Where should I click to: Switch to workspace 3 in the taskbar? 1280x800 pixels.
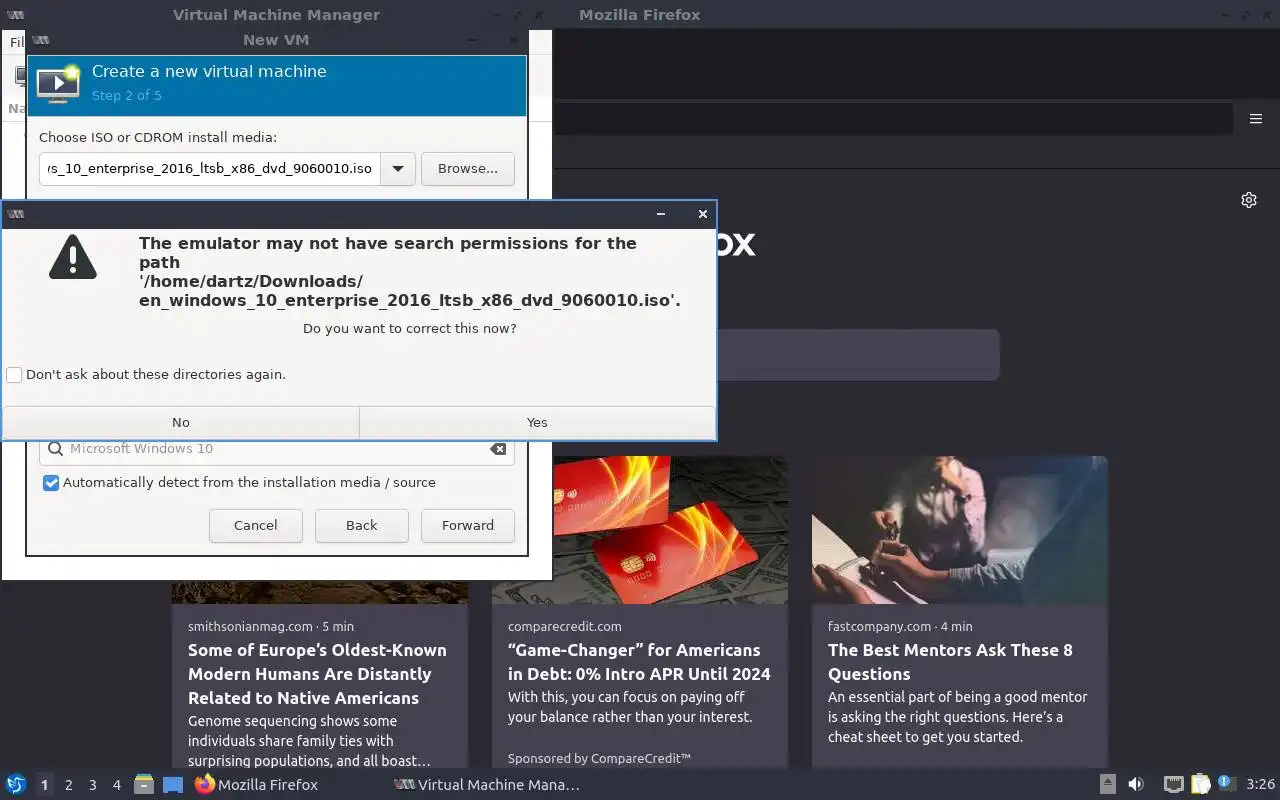click(x=93, y=785)
